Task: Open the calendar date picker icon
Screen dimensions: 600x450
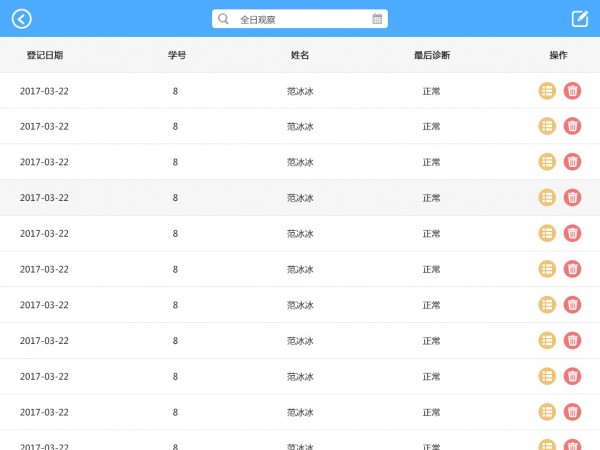Action: [377, 19]
